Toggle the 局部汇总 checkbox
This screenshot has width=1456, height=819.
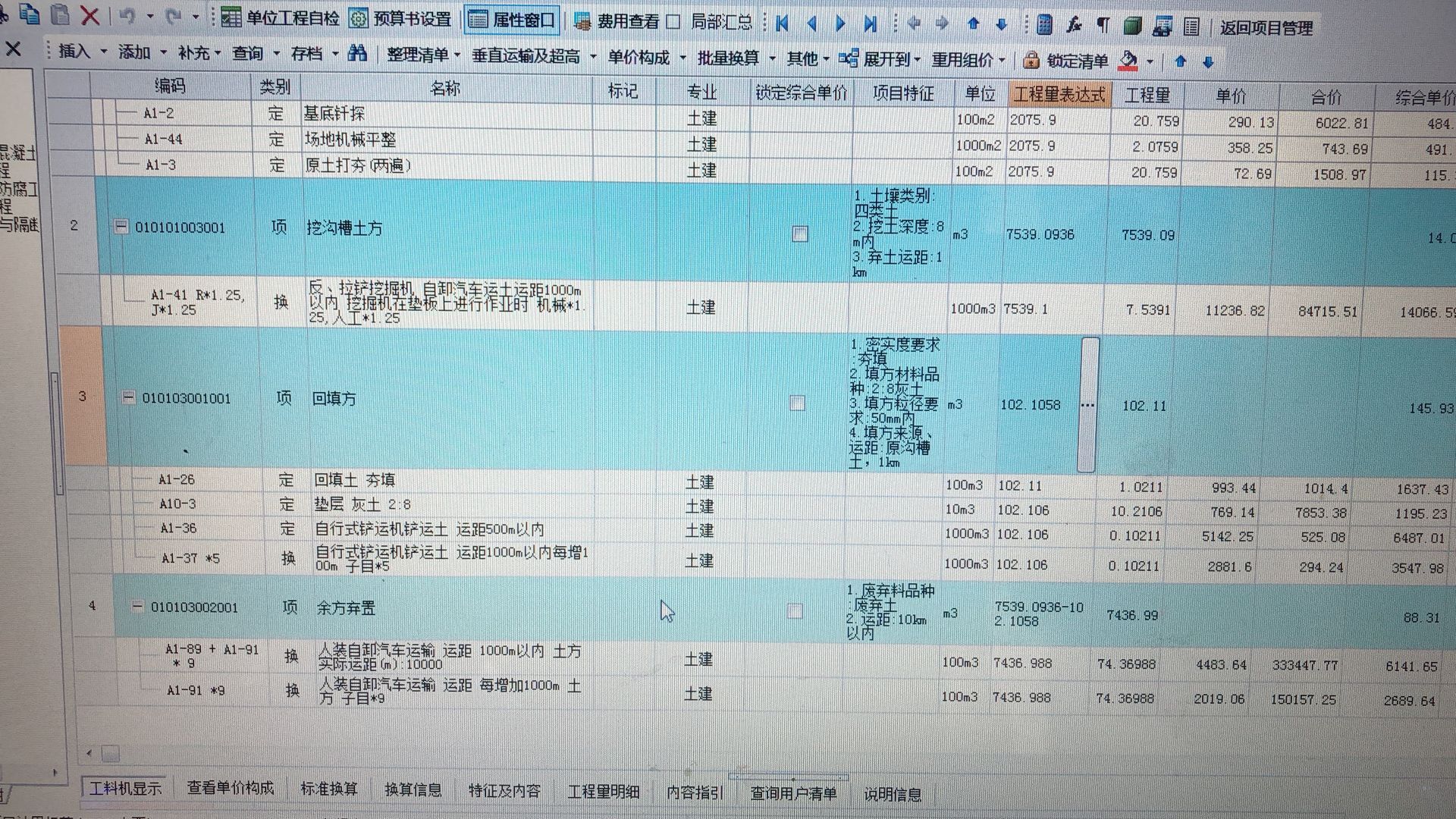673,21
